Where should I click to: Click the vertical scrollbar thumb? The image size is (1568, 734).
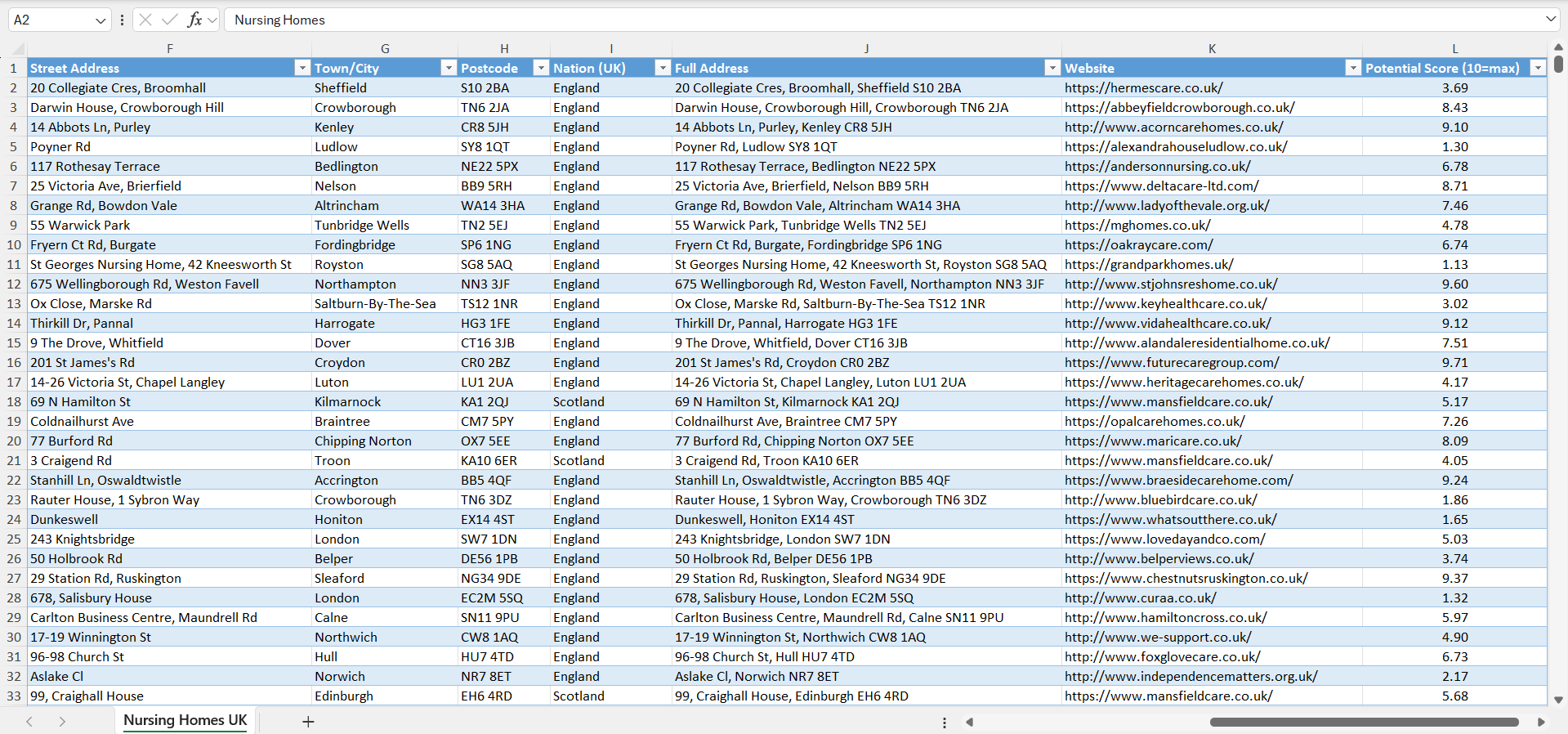point(1558,63)
